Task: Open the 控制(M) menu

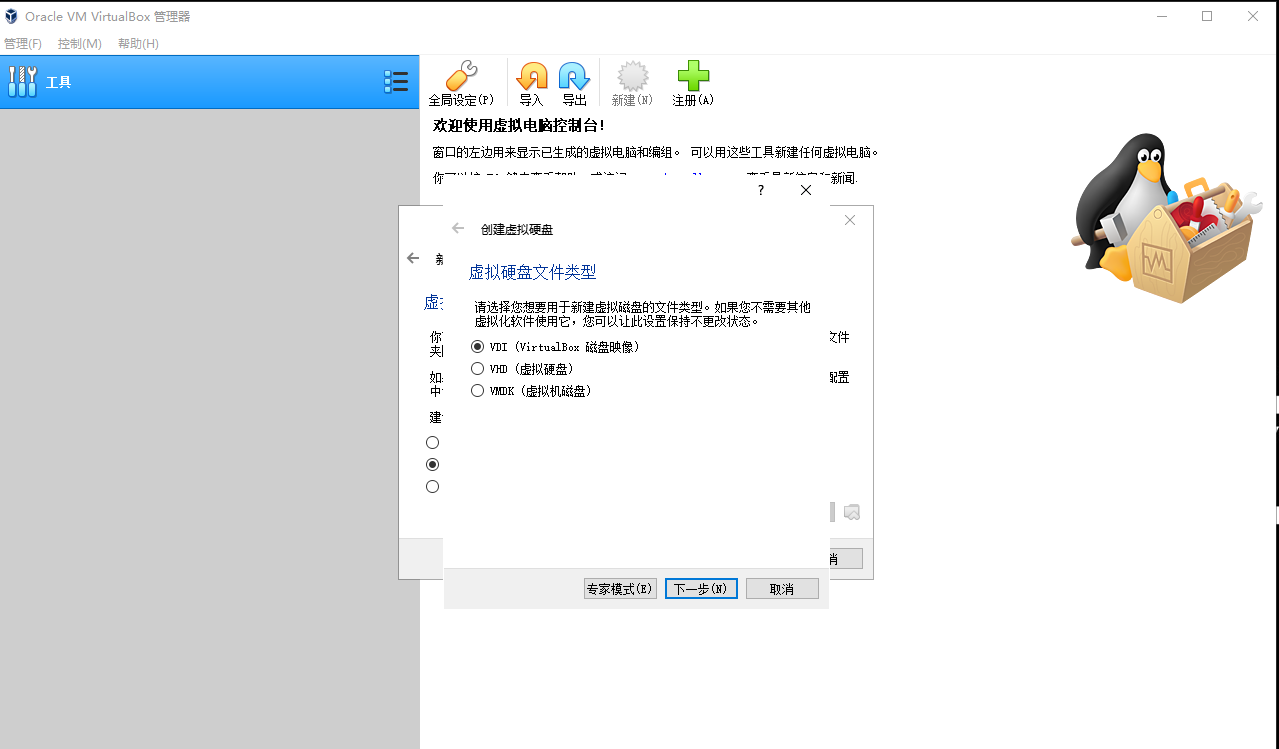Action: pos(79,43)
